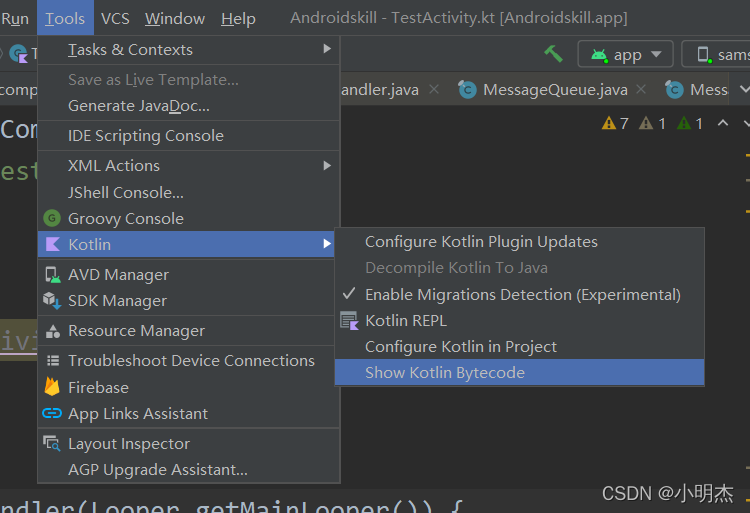Click the Android icon in app configuration
Viewport: 750px width, 513px height.
[599, 55]
